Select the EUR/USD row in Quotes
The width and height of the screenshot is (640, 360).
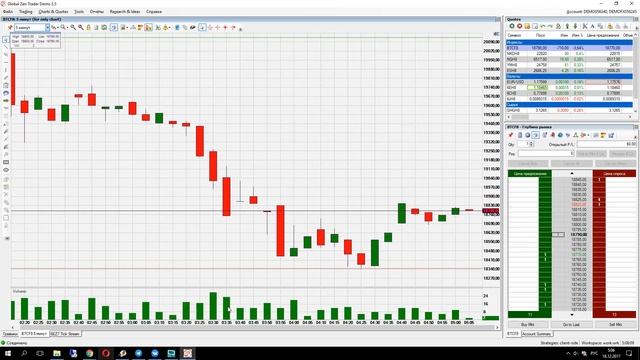click(x=569, y=82)
